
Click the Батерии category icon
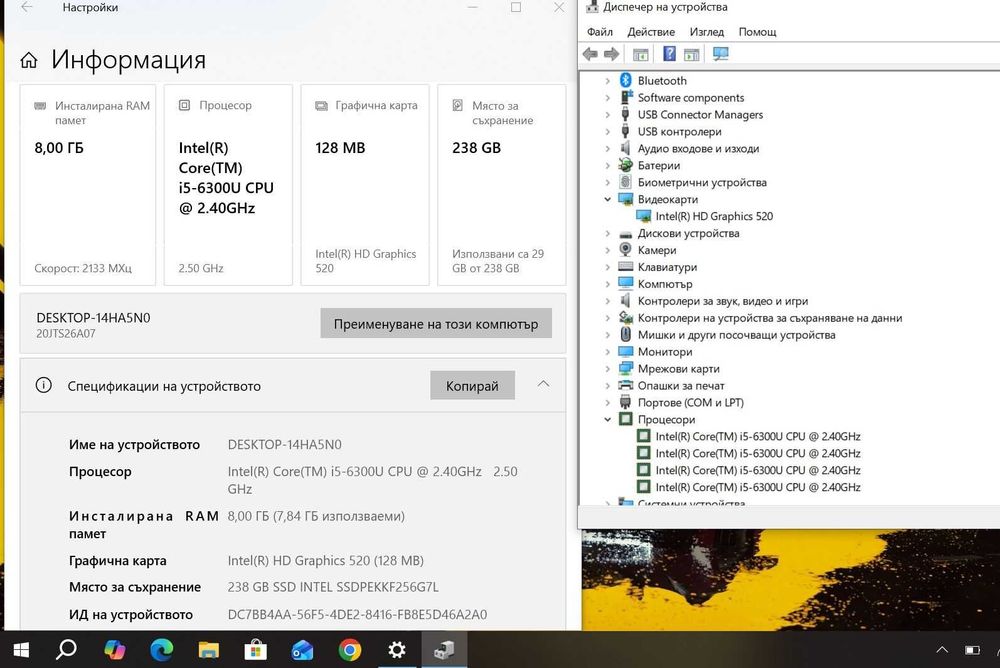point(626,165)
